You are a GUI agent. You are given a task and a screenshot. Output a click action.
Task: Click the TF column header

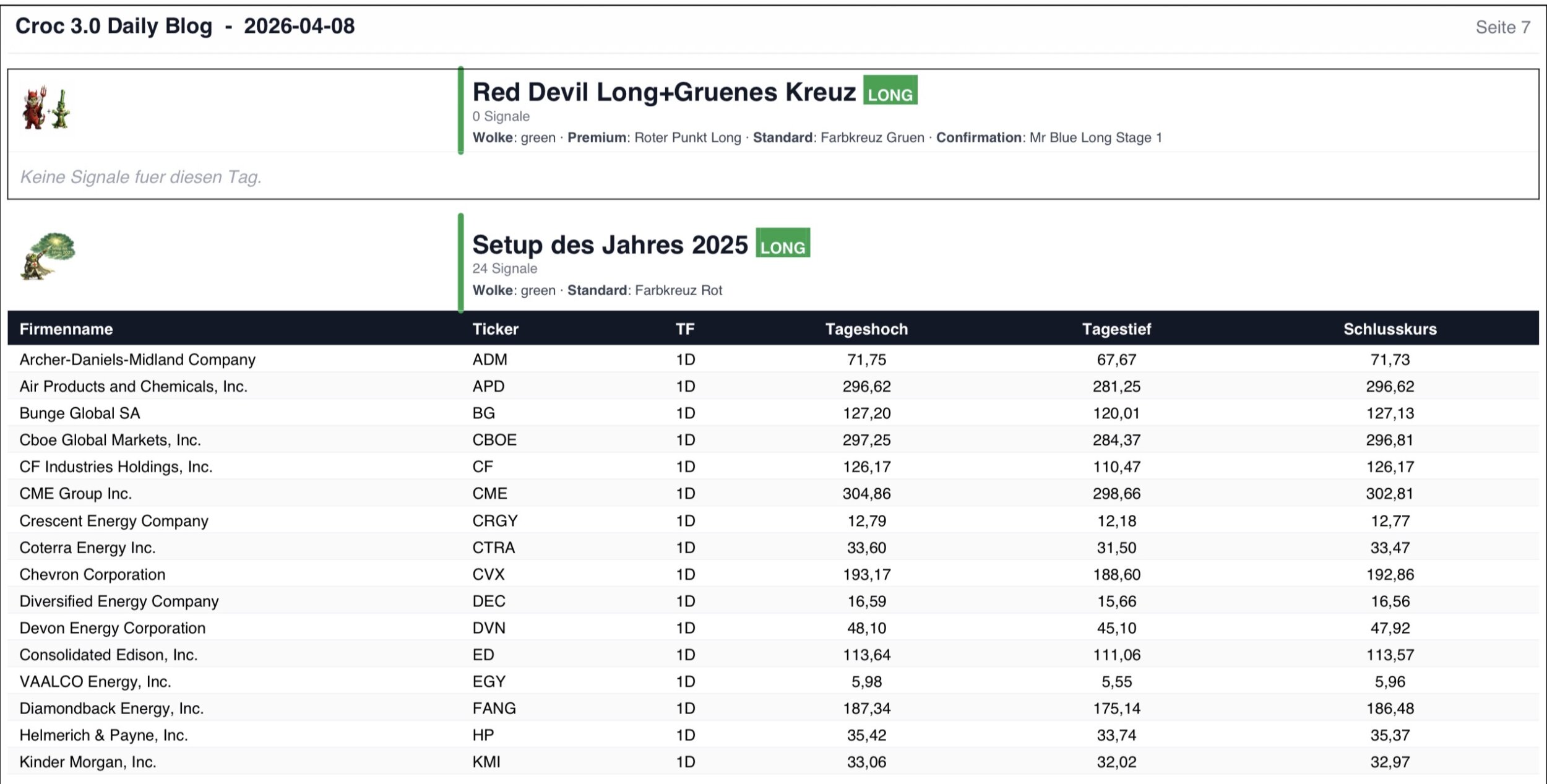(x=684, y=329)
